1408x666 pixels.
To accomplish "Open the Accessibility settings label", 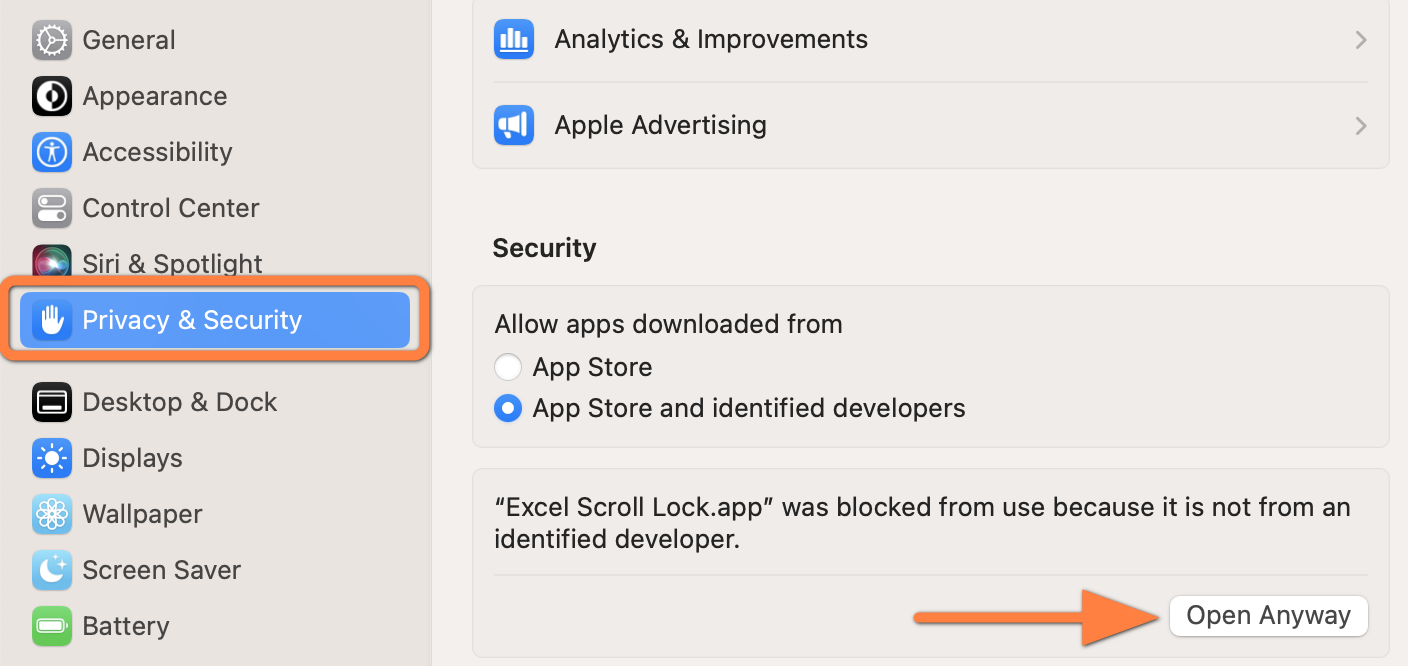I will (157, 152).
